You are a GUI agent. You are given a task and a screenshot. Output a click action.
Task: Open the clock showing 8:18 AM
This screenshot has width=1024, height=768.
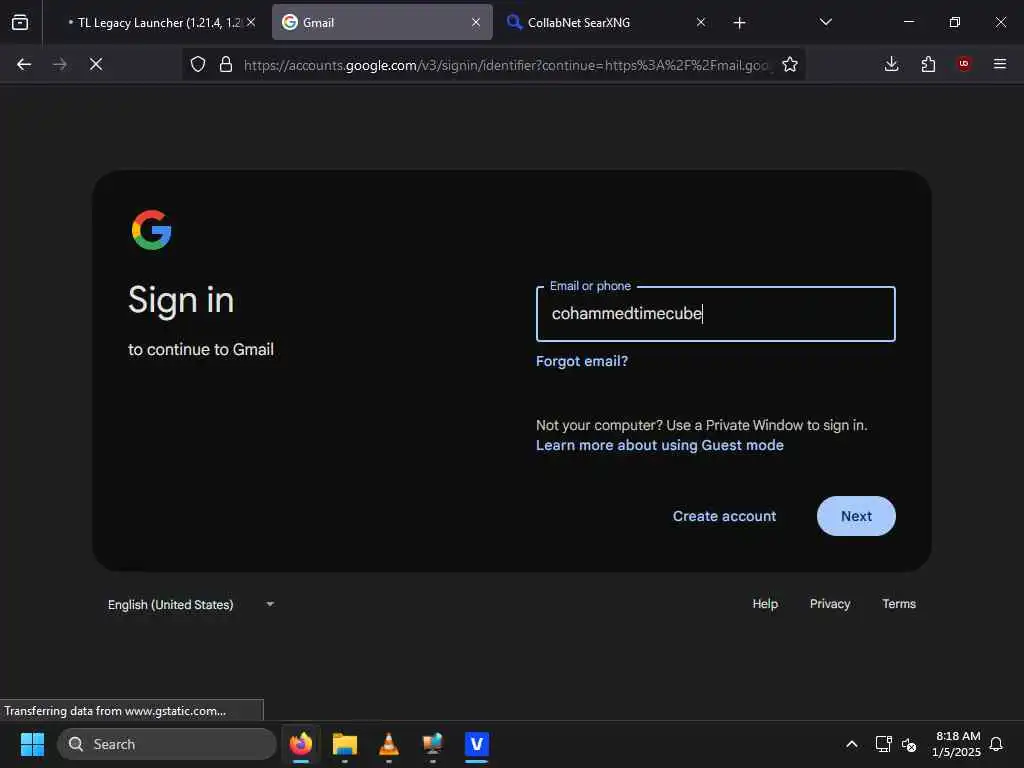956,744
